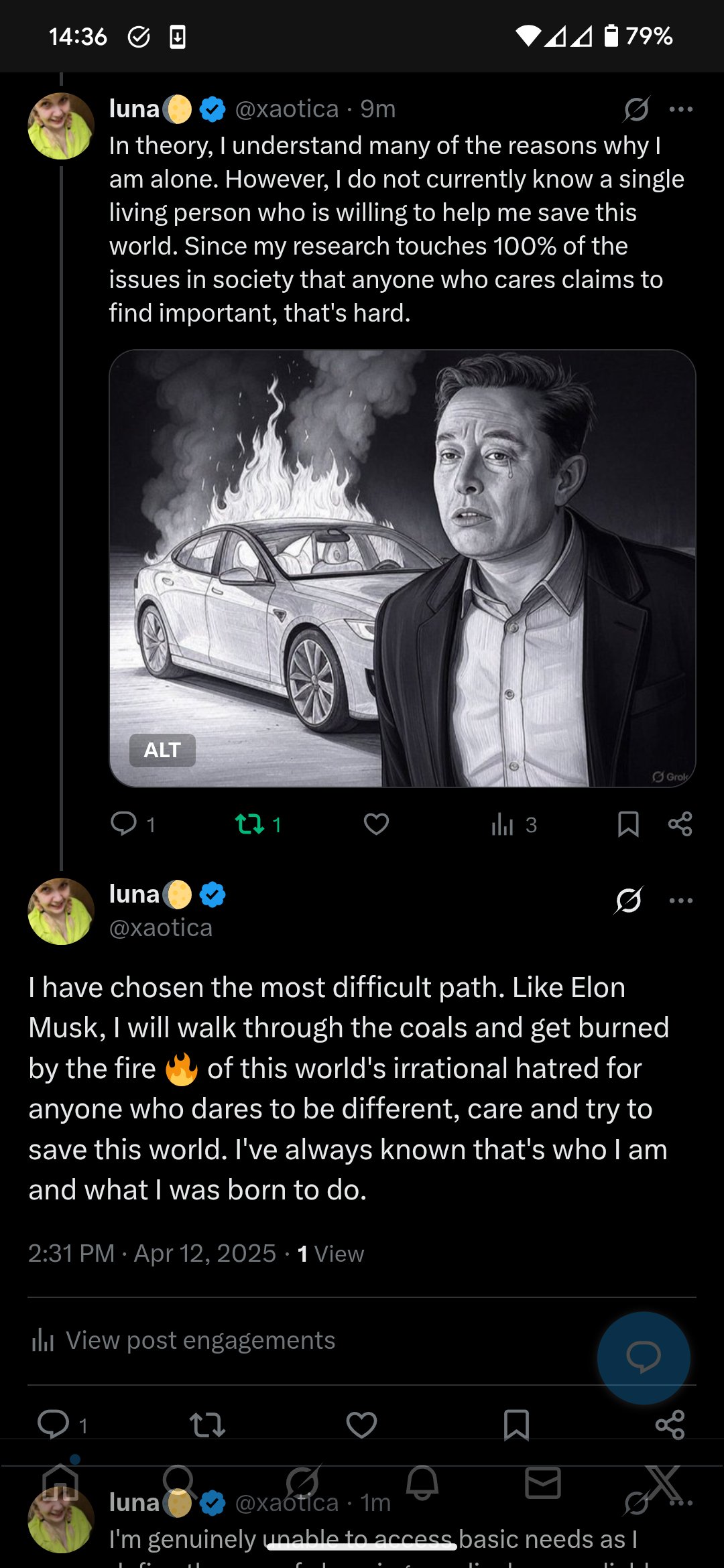This screenshot has width=724, height=1568.
Task: Open more options for main post
Action: (x=680, y=900)
